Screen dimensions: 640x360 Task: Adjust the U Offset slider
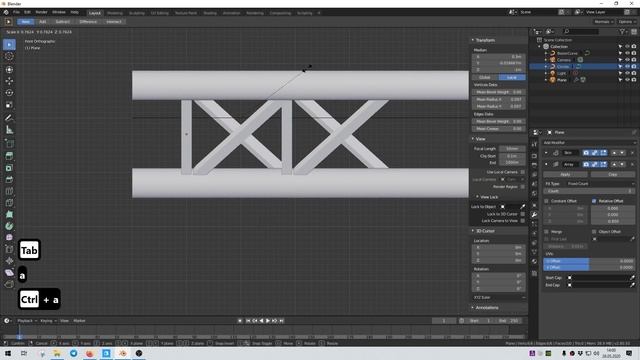[589, 261]
